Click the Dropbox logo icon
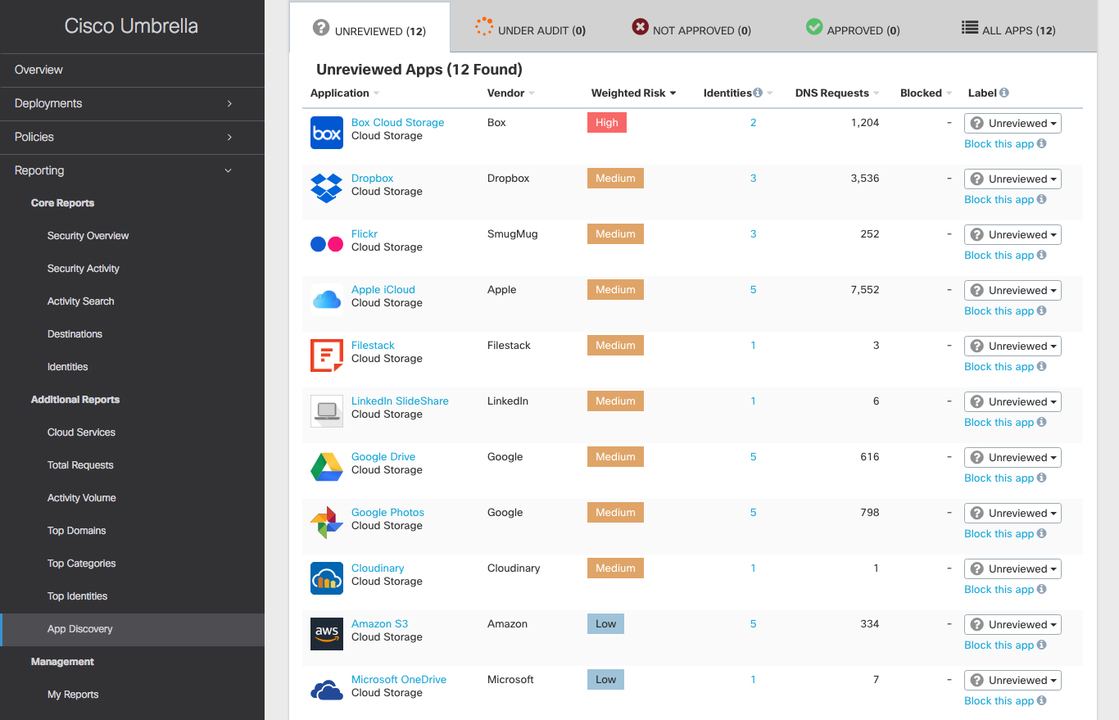Screen dimensions: 1119x720 (326, 188)
